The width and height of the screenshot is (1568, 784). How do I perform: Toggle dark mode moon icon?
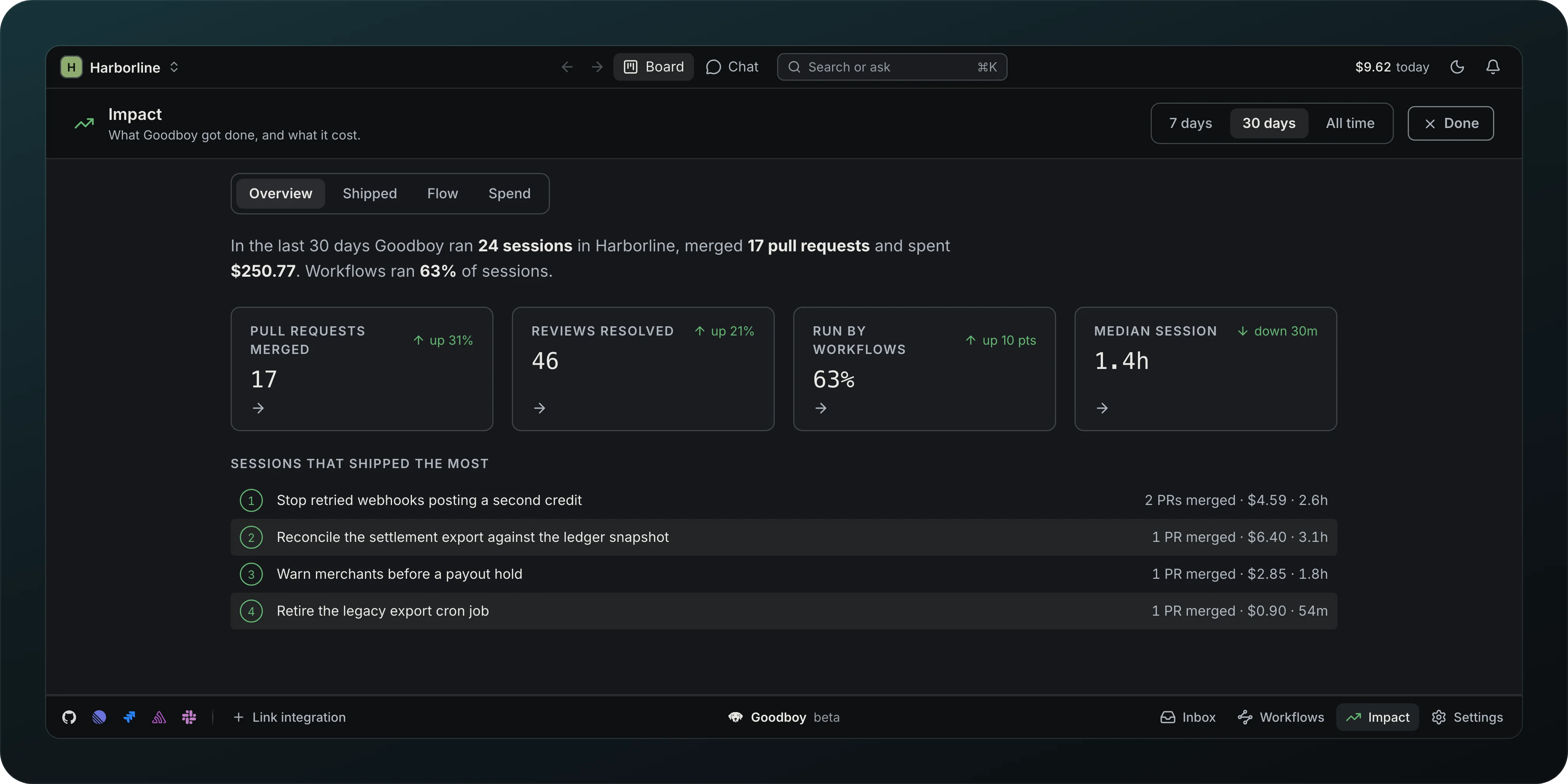pos(1457,67)
